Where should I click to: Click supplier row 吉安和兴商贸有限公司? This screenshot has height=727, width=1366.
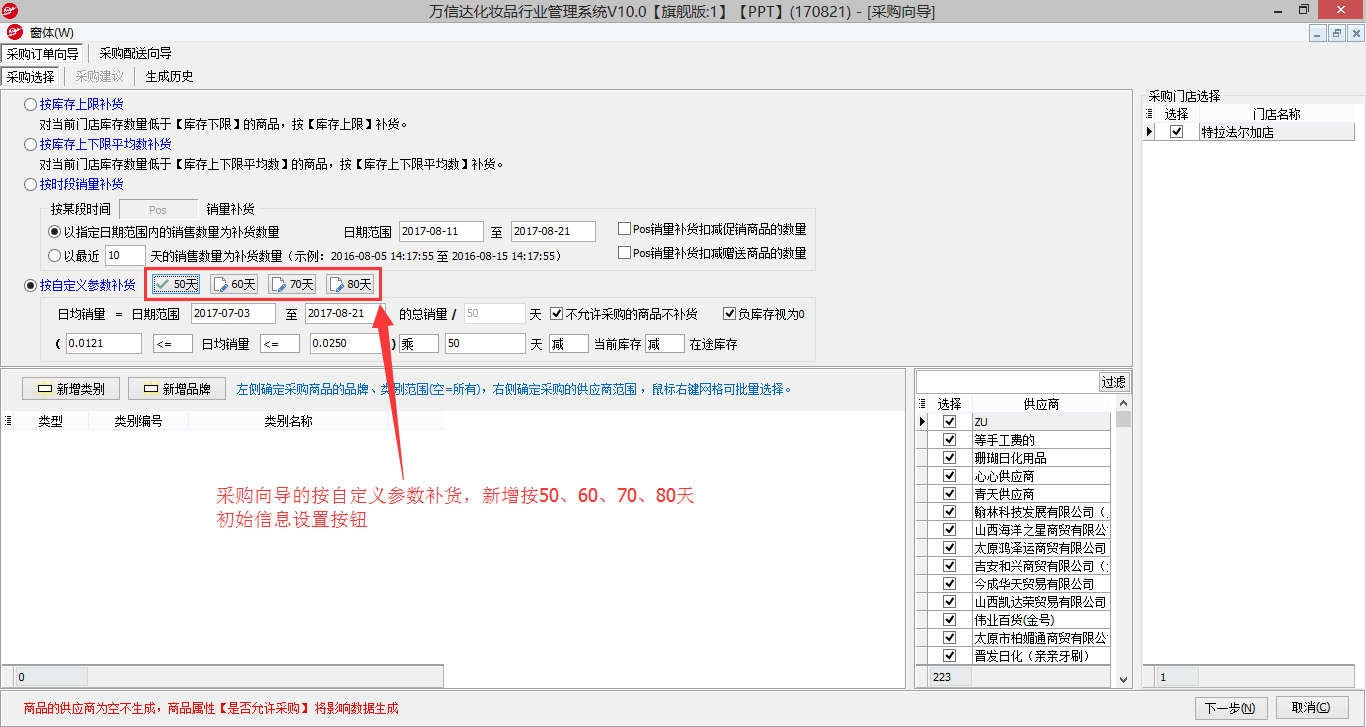(1040, 566)
